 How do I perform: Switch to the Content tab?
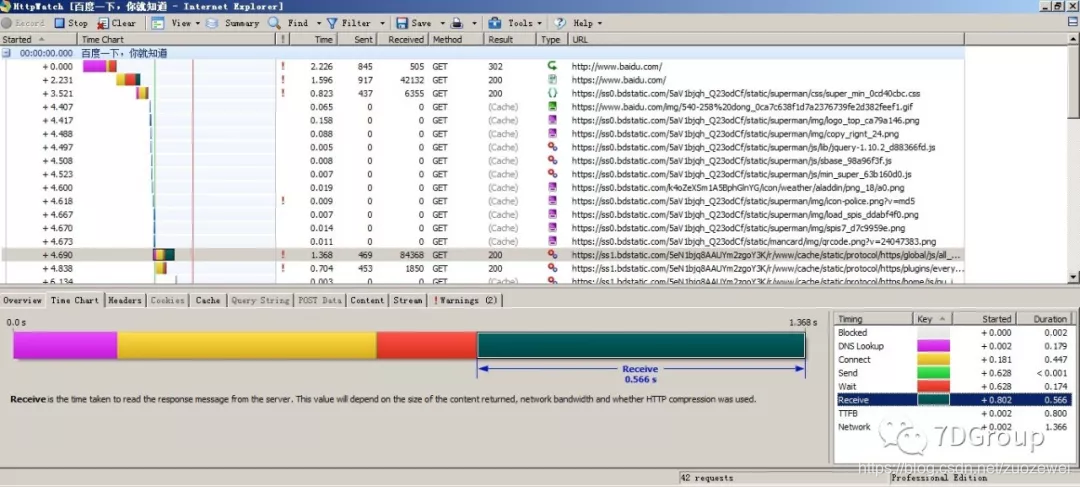[x=366, y=300]
